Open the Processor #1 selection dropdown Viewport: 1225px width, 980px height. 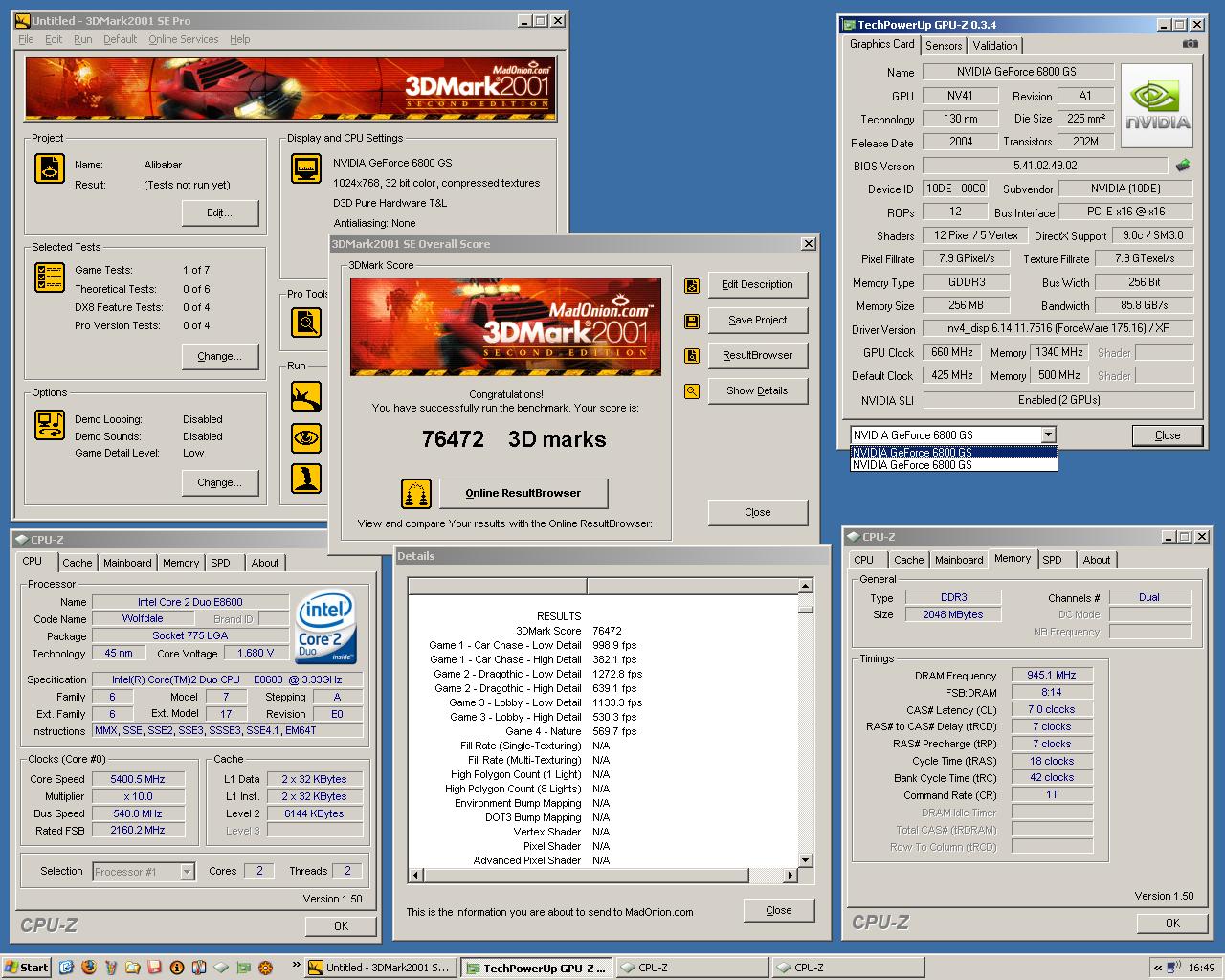coord(187,872)
